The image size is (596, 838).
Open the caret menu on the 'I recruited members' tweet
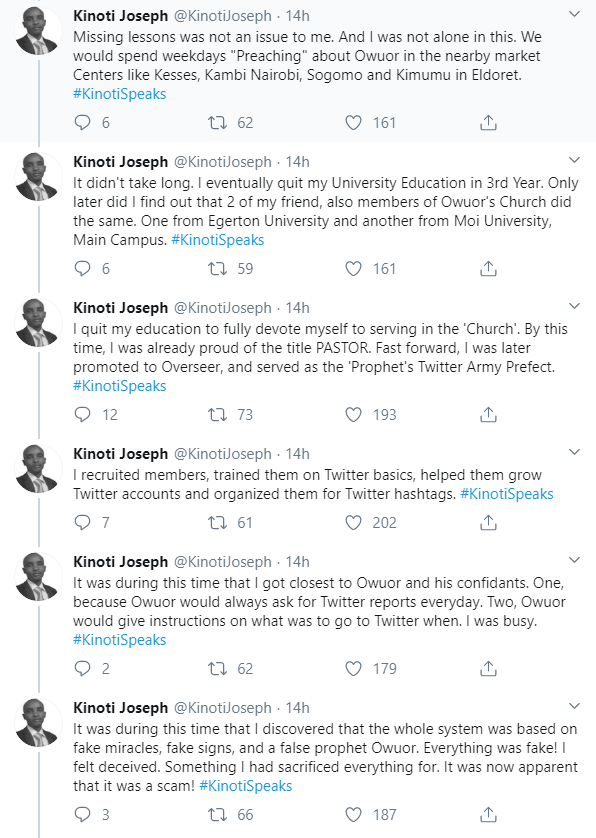pyautogui.click(x=574, y=452)
